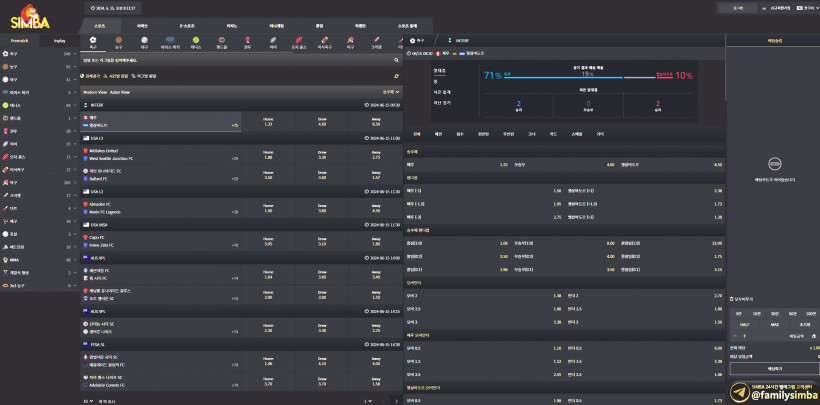
Task: Expand basketball row chevron showing 91
Action: tap(76, 66)
